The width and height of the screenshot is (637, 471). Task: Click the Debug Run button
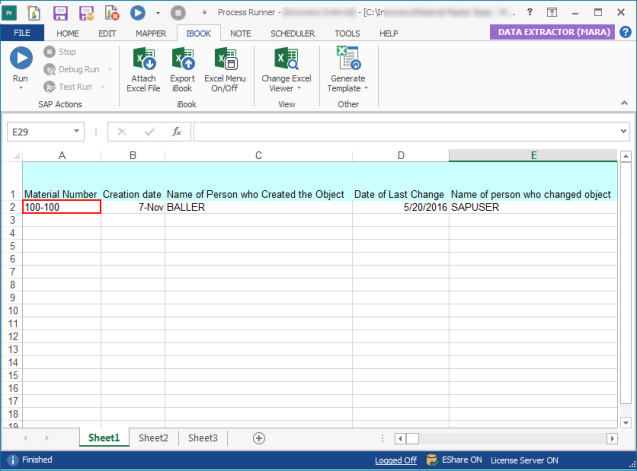pyautogui.click(x=72, y=69)
